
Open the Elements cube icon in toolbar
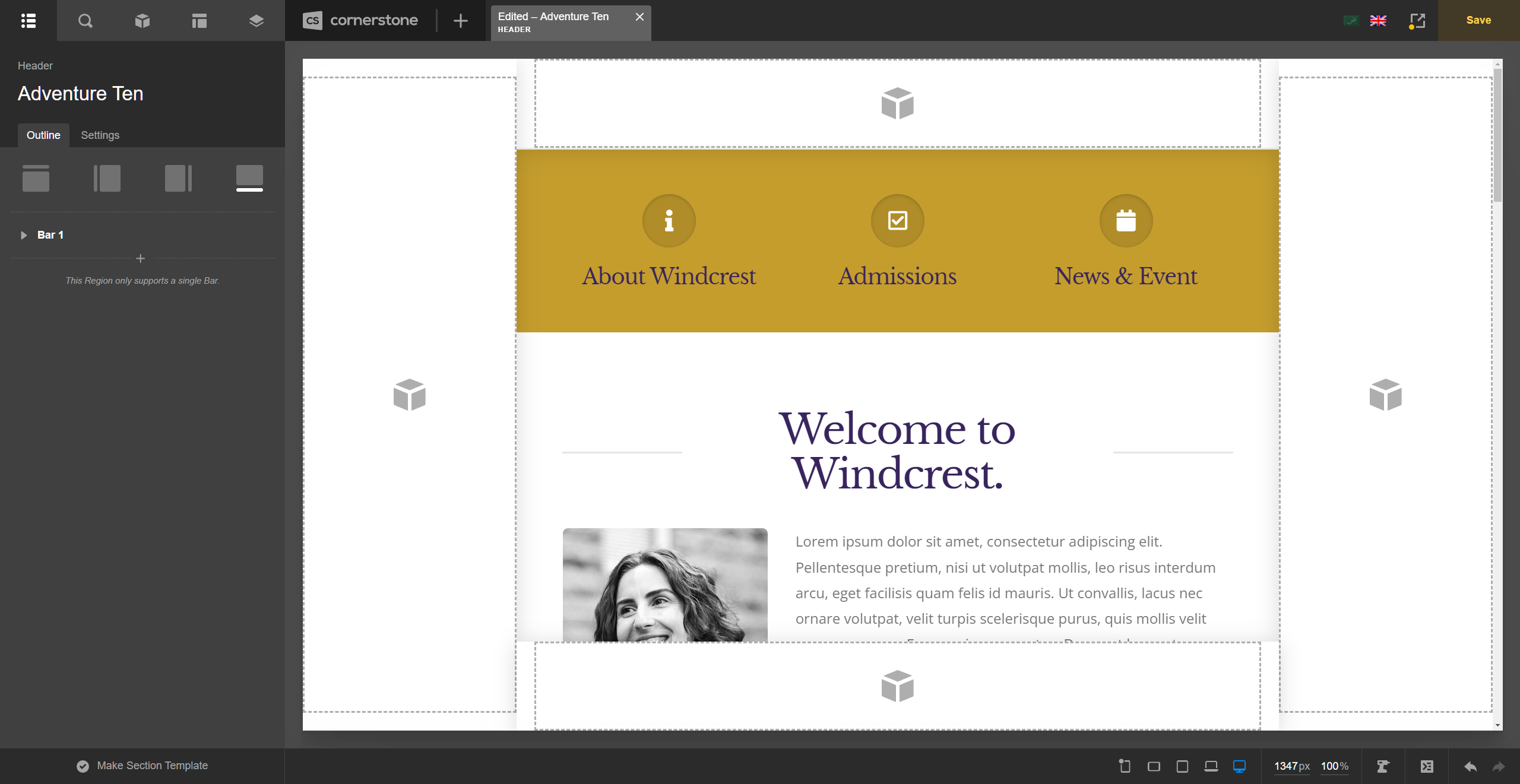142,21
